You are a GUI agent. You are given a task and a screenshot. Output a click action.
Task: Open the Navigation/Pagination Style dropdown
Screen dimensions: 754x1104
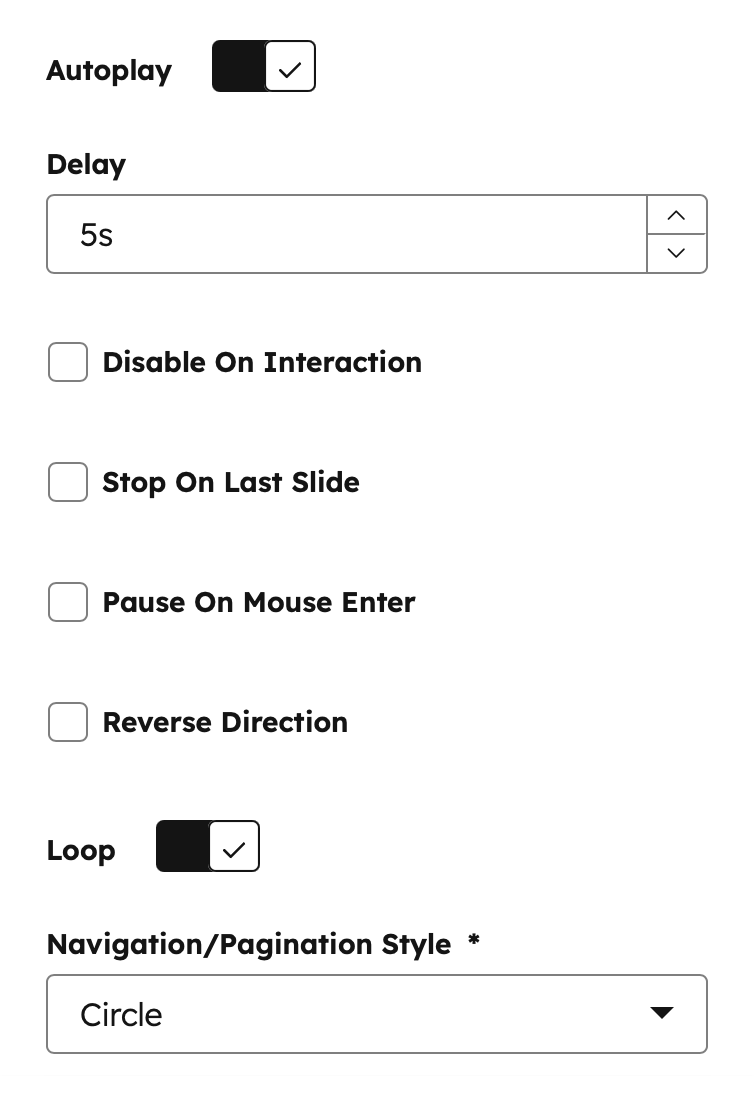coord(377,1014)
